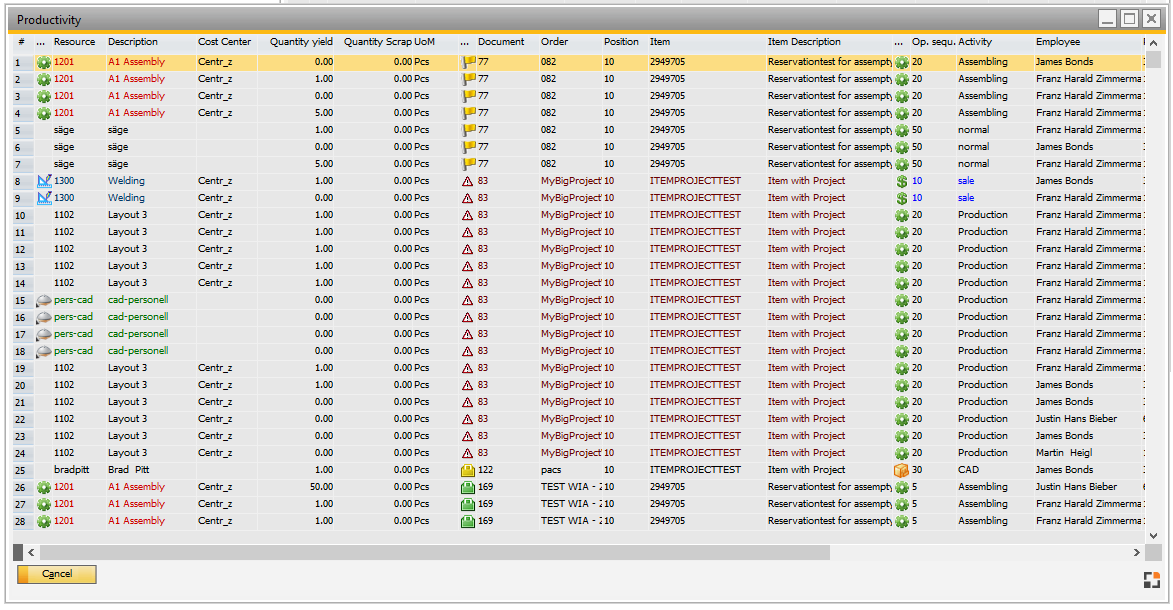Click the layout toggle icon at bottom right
This screenshot has height=610, width=1173.
click(x=1151, y=580)
